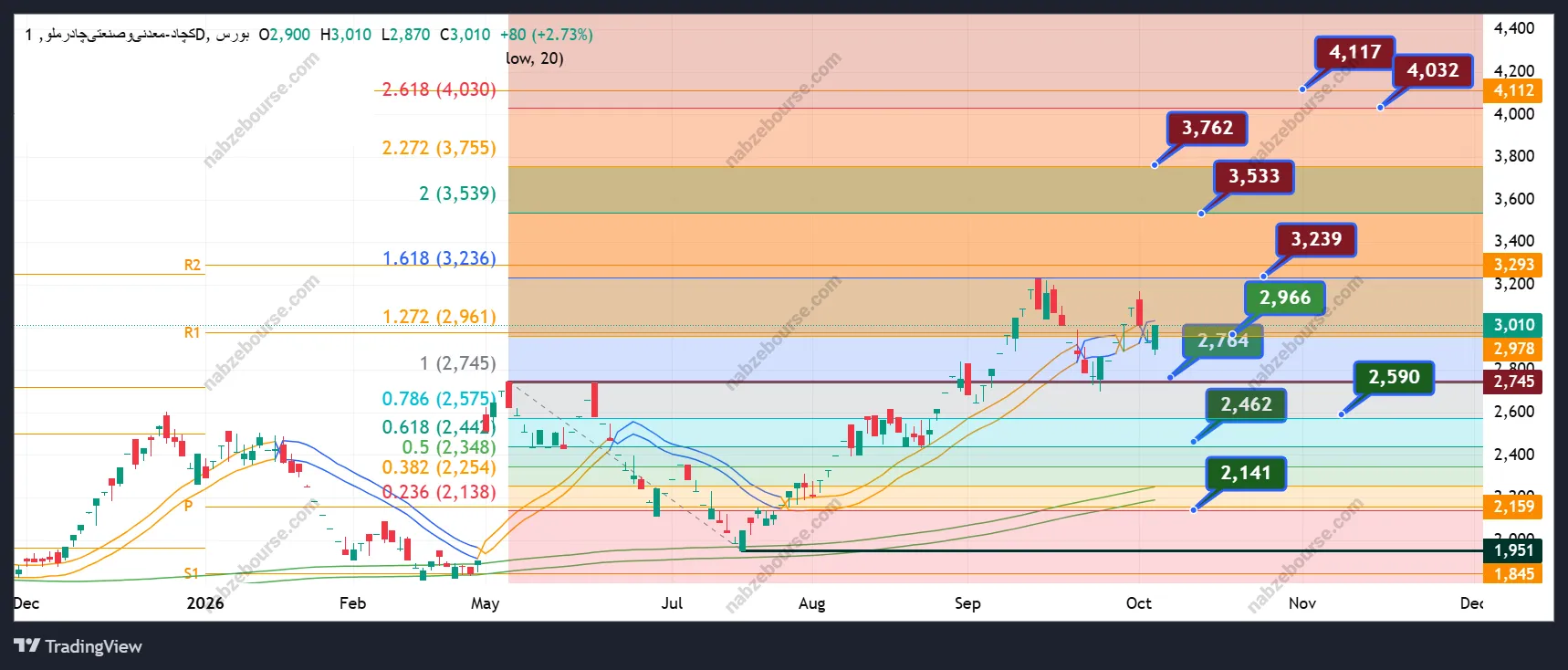Click the O2,900 open price value
The width and height of the screenshot is (1568, 670).
pyautogui.click(x=285, y=35)
